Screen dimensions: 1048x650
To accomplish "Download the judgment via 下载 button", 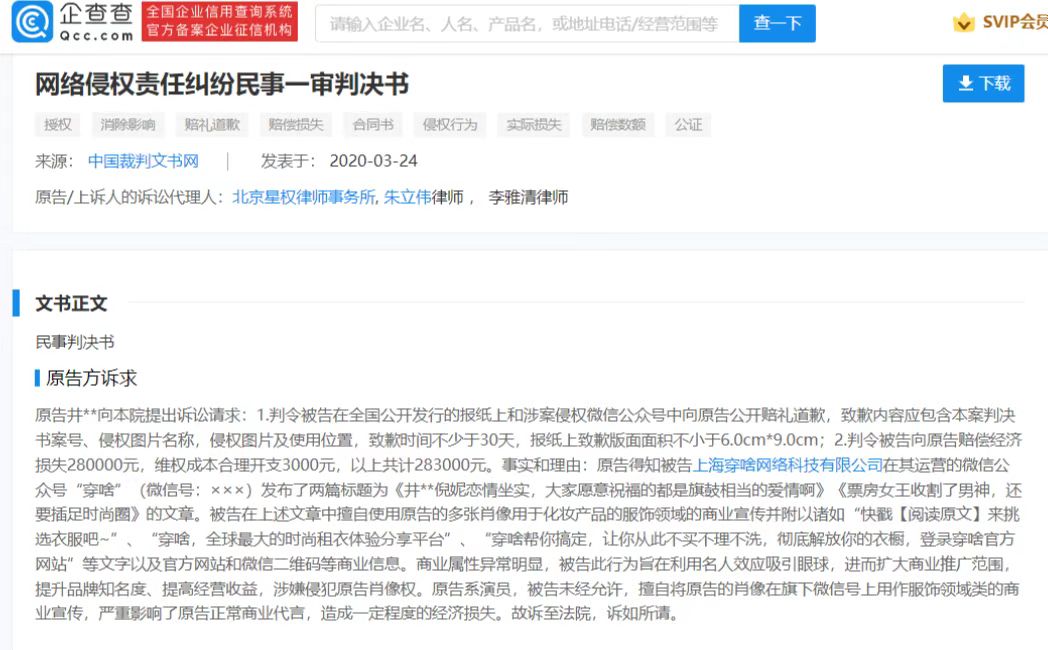I will [983, 84].
